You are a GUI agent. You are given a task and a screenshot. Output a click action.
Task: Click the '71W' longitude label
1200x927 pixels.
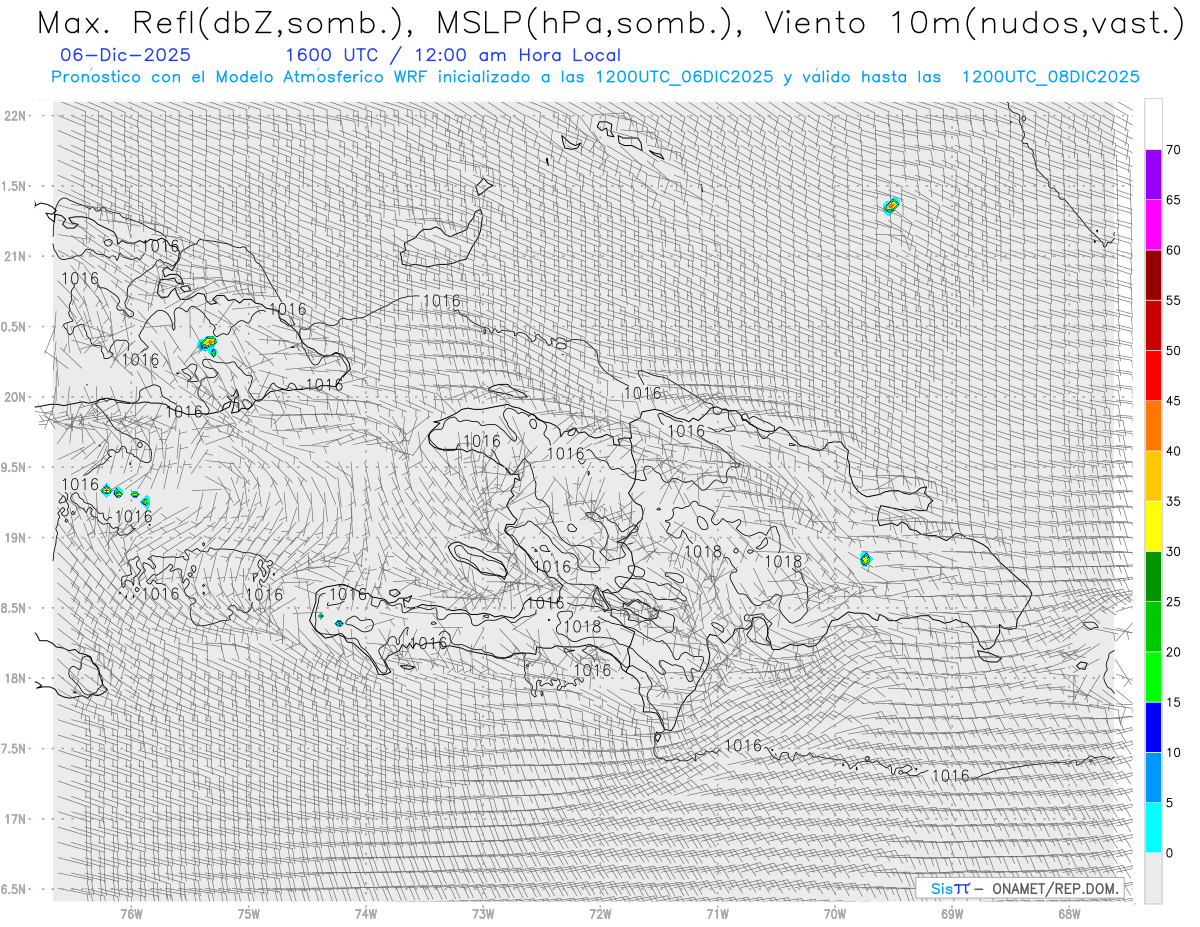[717, 913]
